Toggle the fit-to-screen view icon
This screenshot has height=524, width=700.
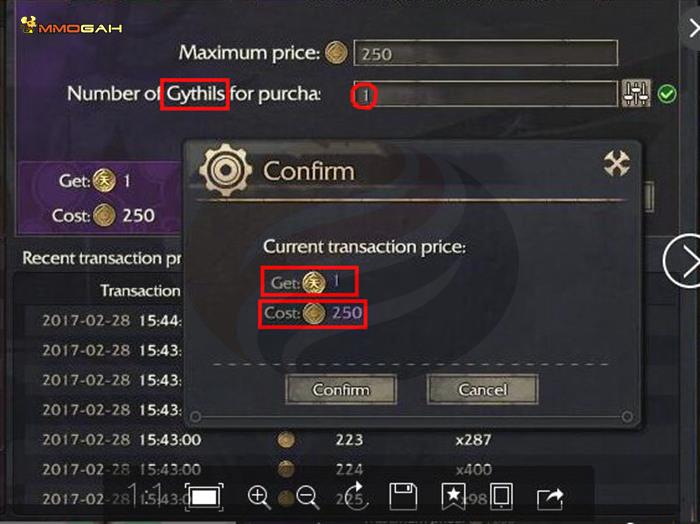[203, 497]
